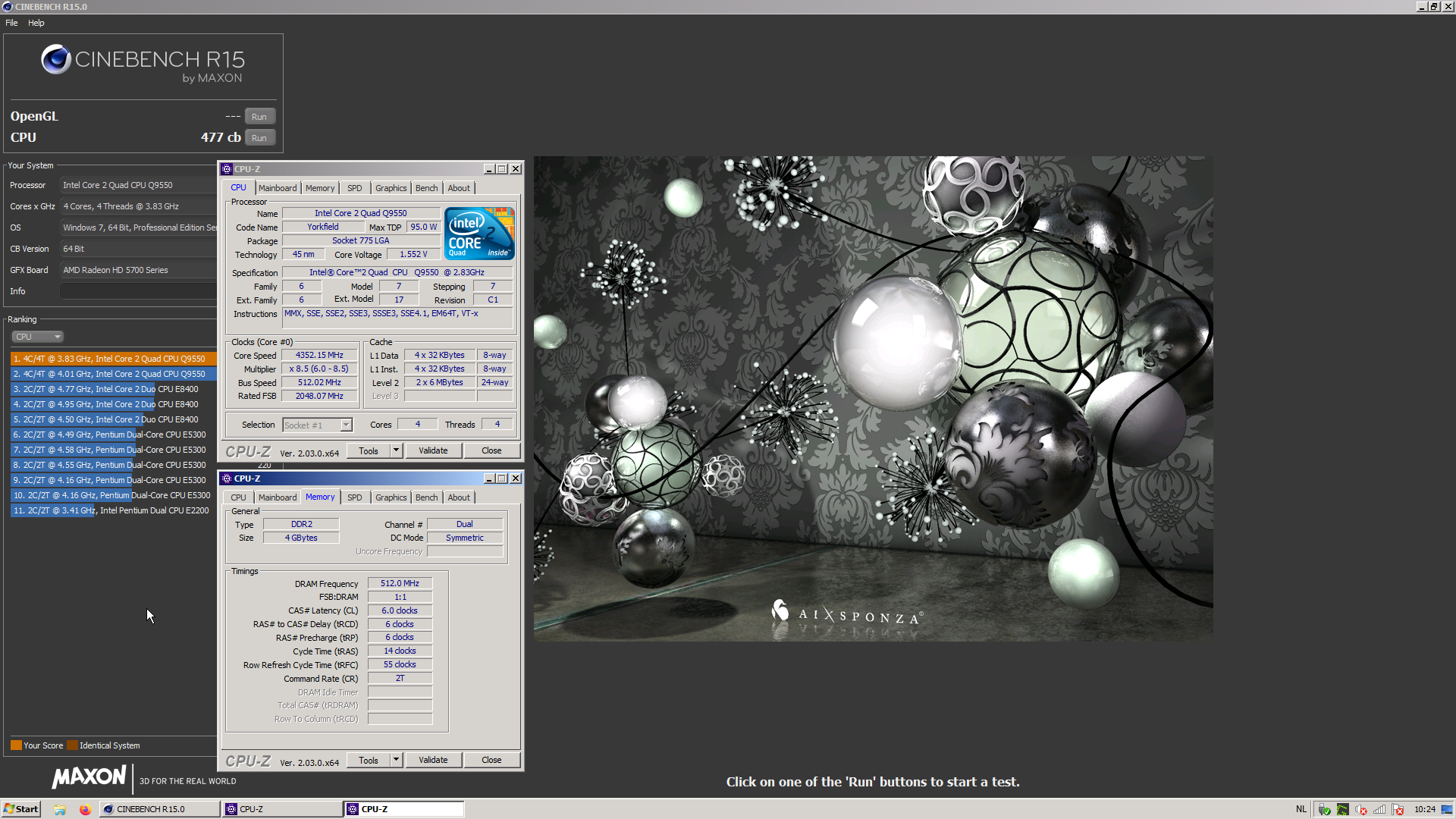Select ranking entry 3 at 4.77 GHz E8400
This screenshot has height=819, width=1456.
pos(114,389)
